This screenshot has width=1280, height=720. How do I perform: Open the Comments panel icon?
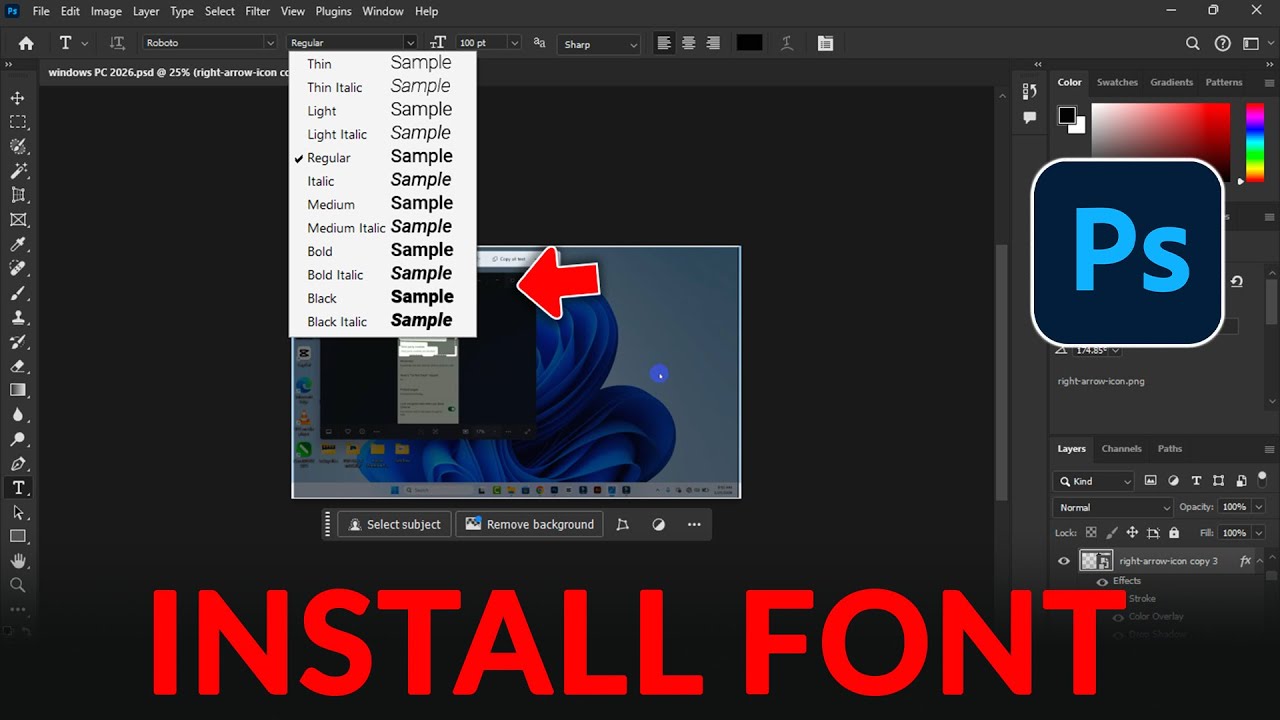click(x=1030, y=117)
